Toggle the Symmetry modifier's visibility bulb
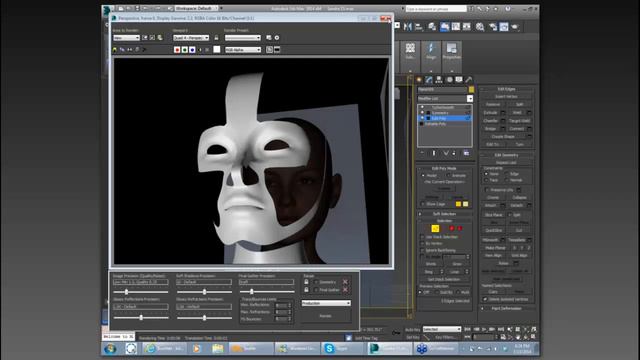The width and height of the screenshot is (640, 360). [x=422, y=113]
